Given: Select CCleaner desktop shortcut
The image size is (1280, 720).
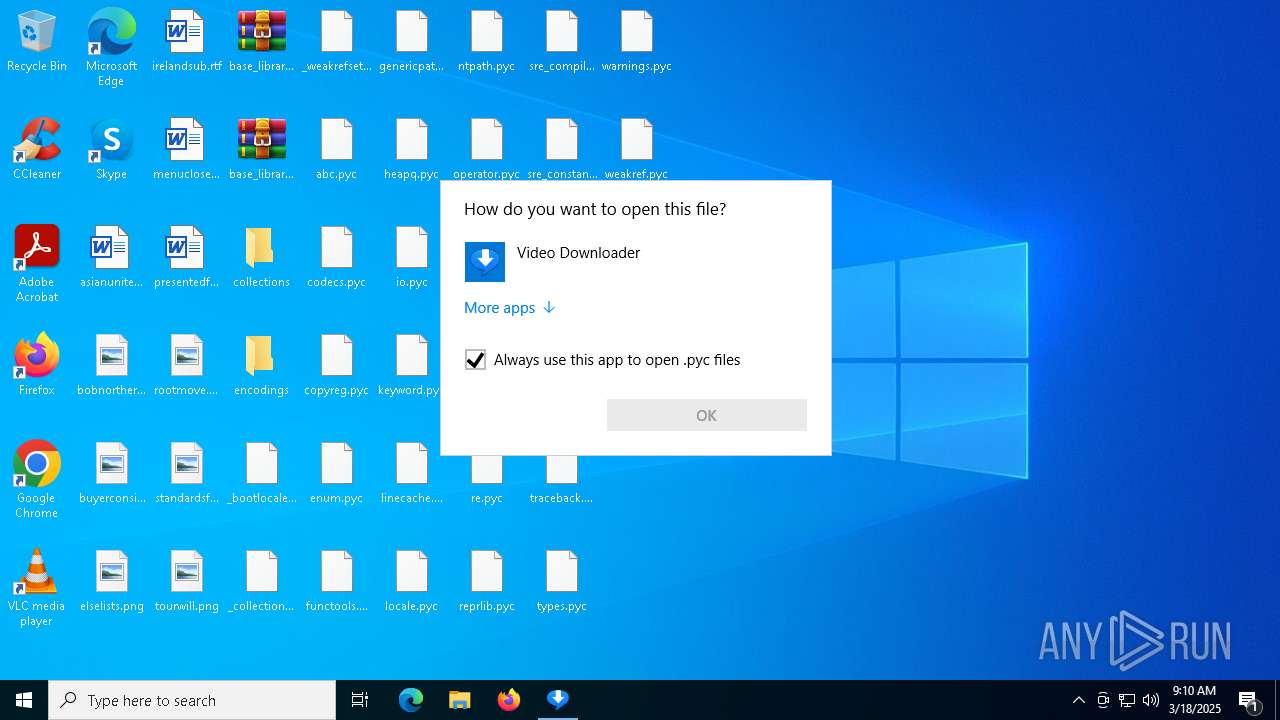Looking at the screenshot, I should 37,150.
